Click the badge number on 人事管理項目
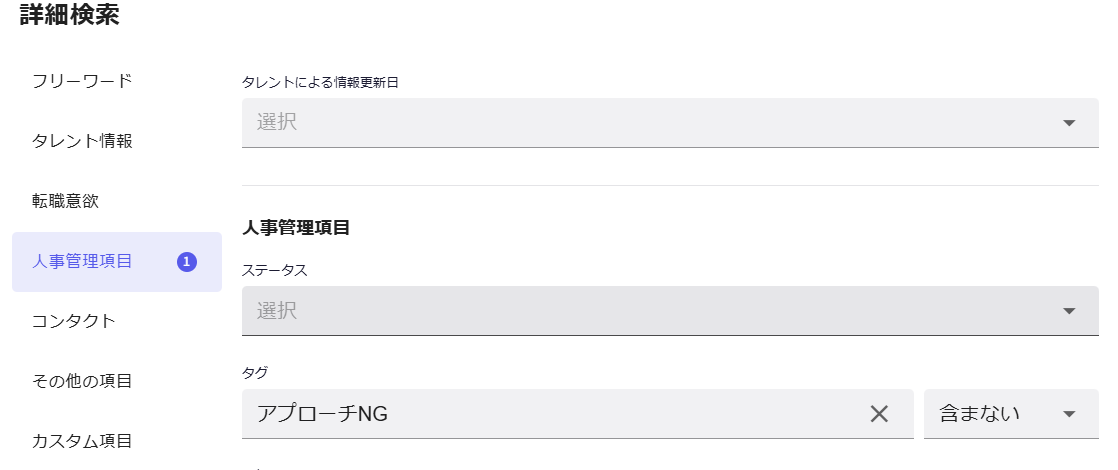 (x=187, y=262)
